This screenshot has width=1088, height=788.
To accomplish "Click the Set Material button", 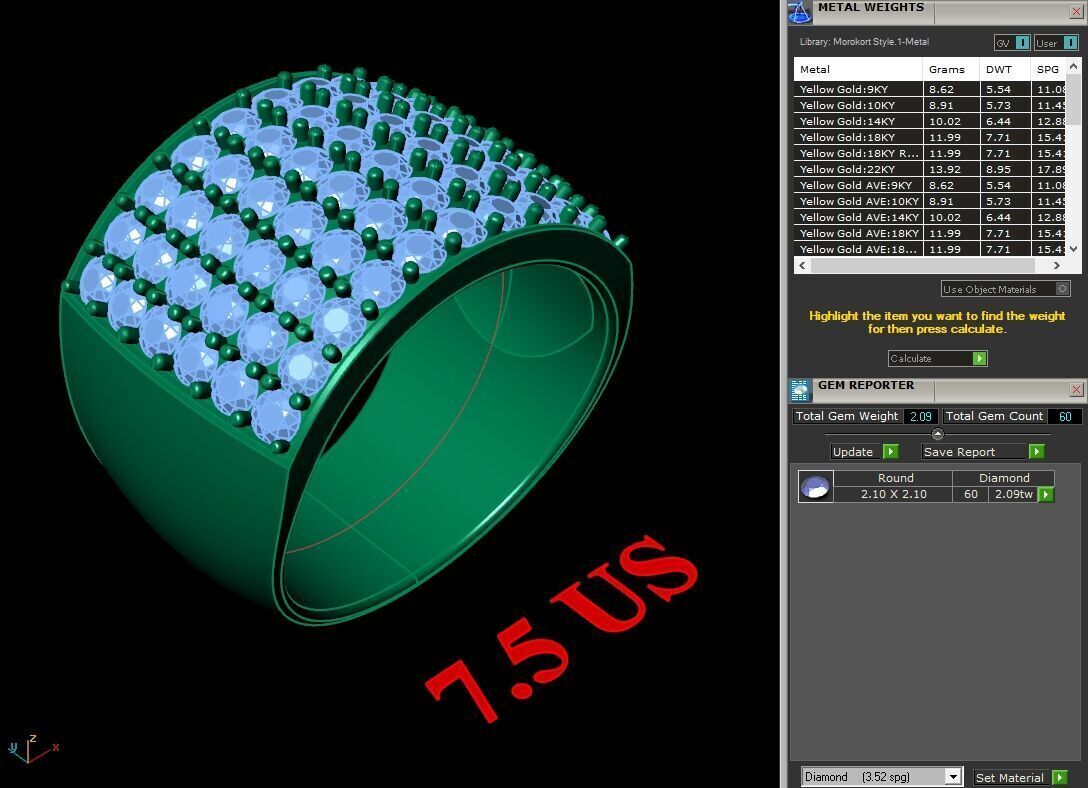I will tap(1020, 778).
